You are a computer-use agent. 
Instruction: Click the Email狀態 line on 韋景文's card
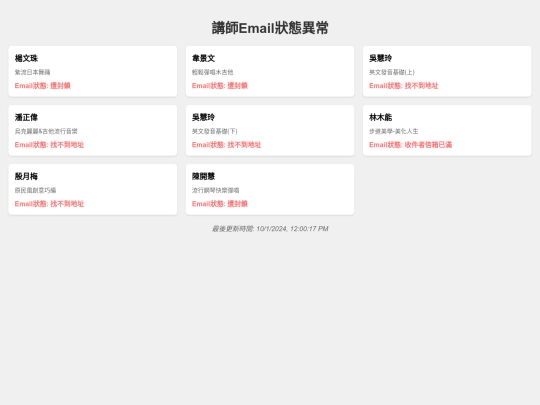click(220, 85)
